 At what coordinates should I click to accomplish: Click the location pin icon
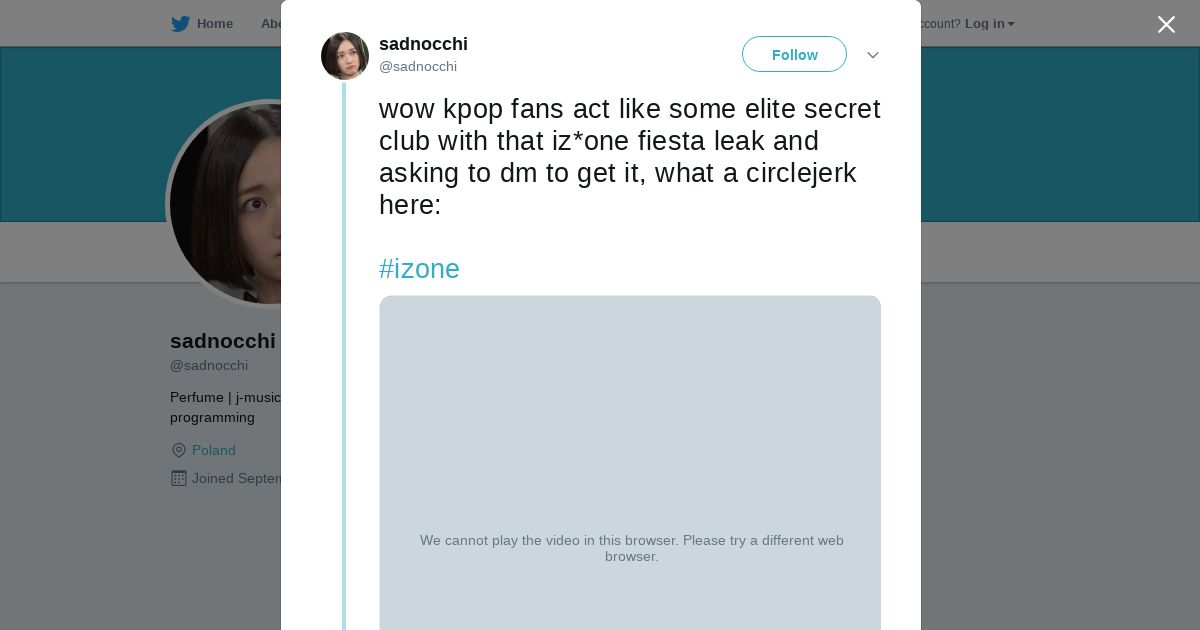tap(179, 451)
